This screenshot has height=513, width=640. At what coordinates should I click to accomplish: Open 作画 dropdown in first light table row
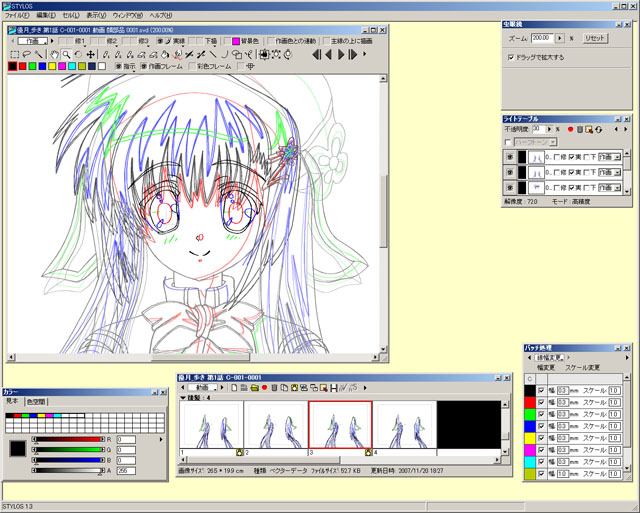[x=609, y=157]
